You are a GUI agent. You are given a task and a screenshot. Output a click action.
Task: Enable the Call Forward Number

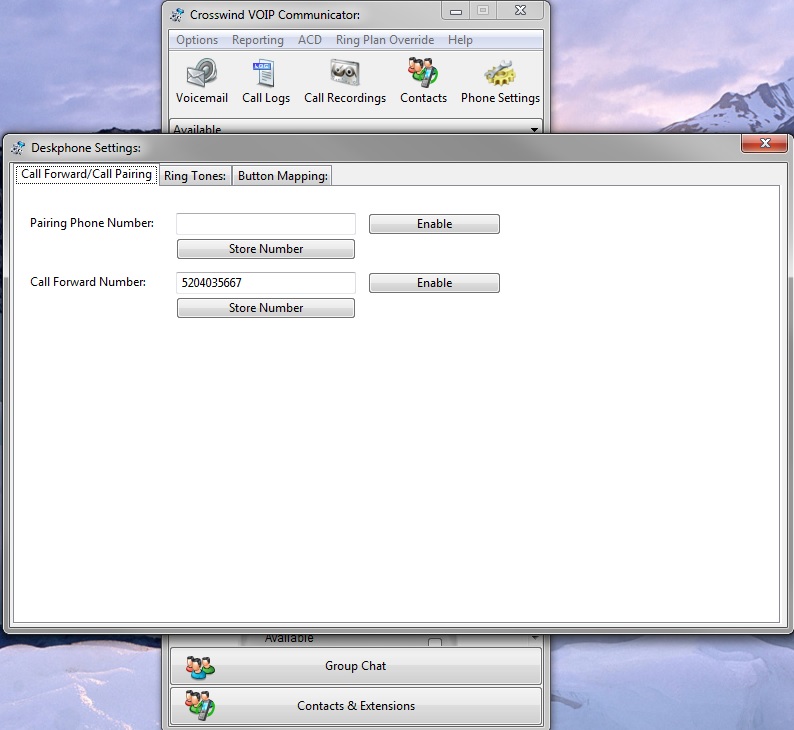(434, 283)
